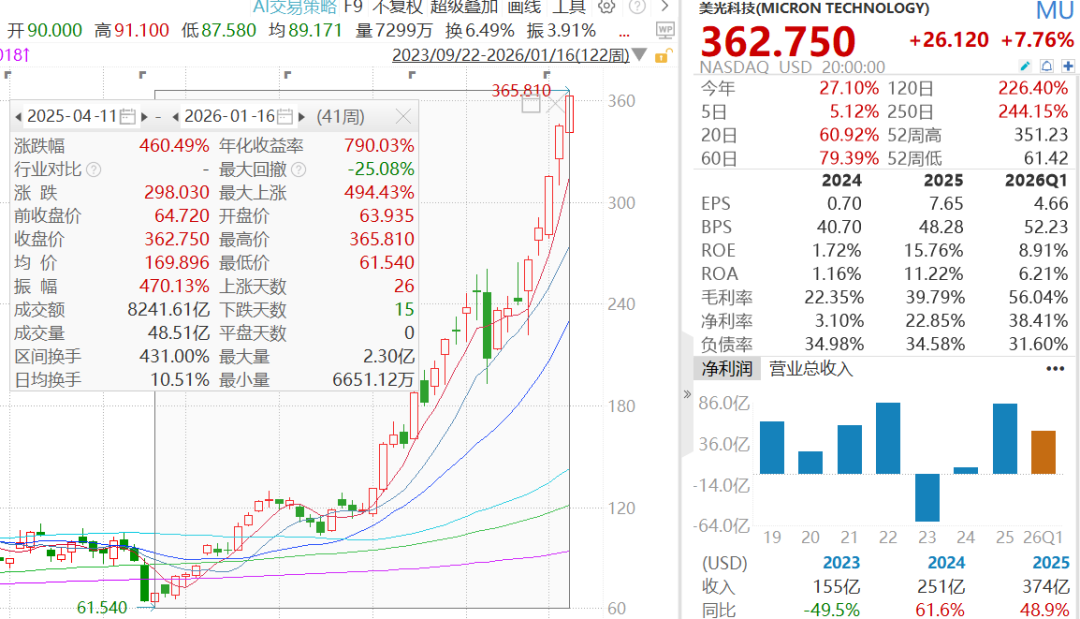Click the orange 26Q1 profit bar
Viewport: 1080px width, 619px height.
tap(1043, 452)
